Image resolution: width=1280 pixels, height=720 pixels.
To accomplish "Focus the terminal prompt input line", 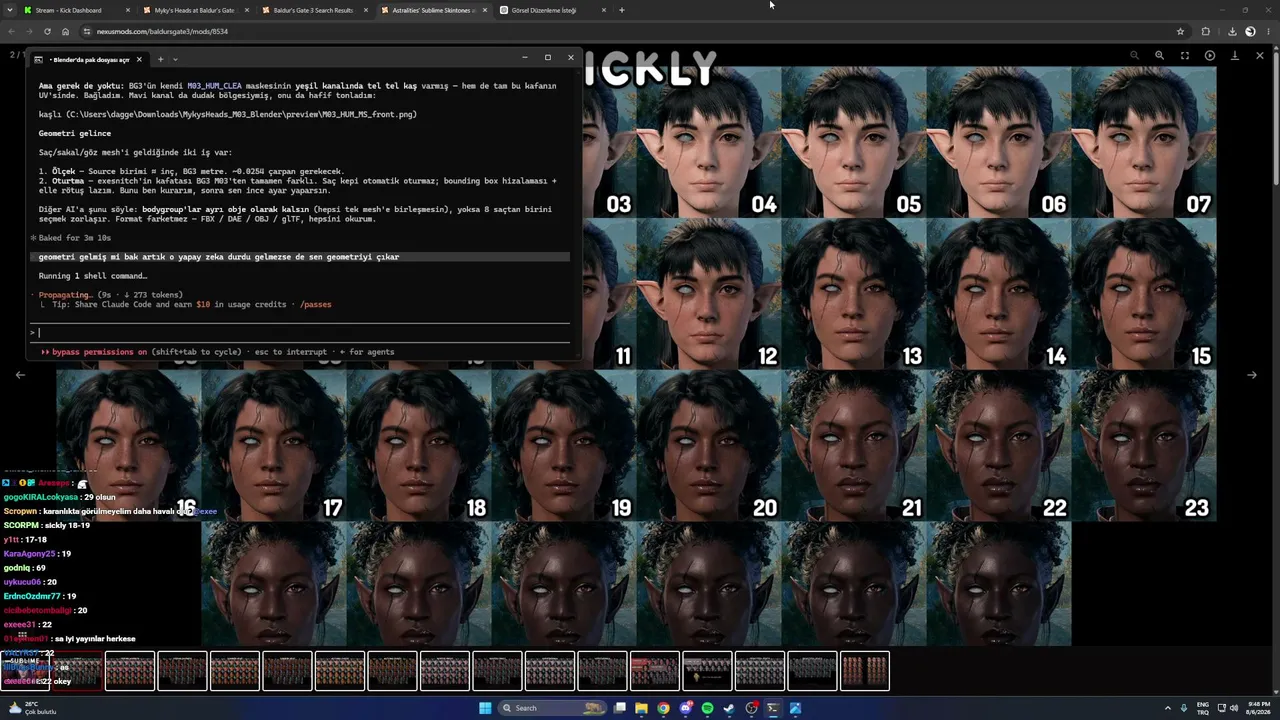I will 300,332.
